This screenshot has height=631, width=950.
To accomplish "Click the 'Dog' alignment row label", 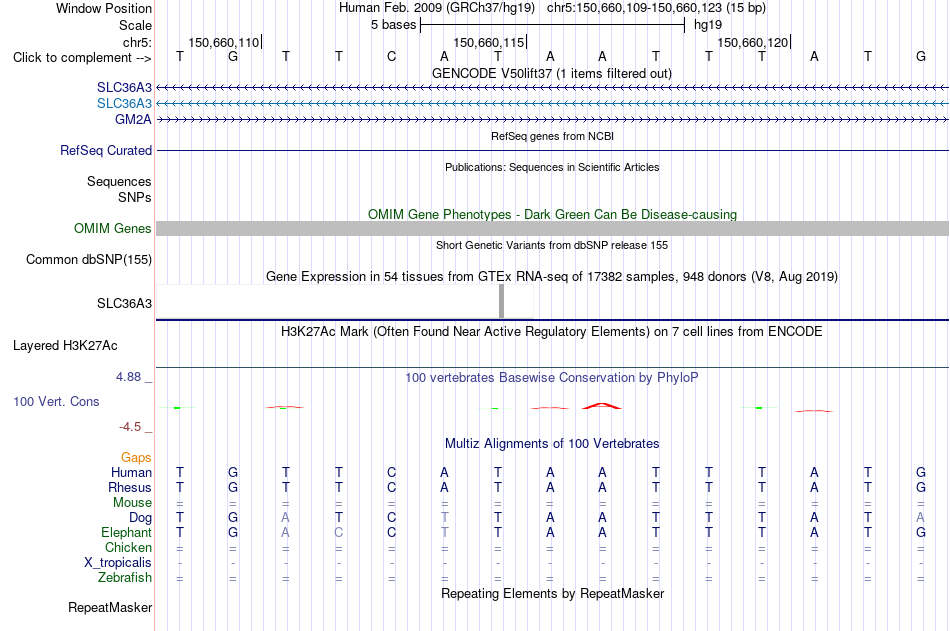I will point(141,518).
